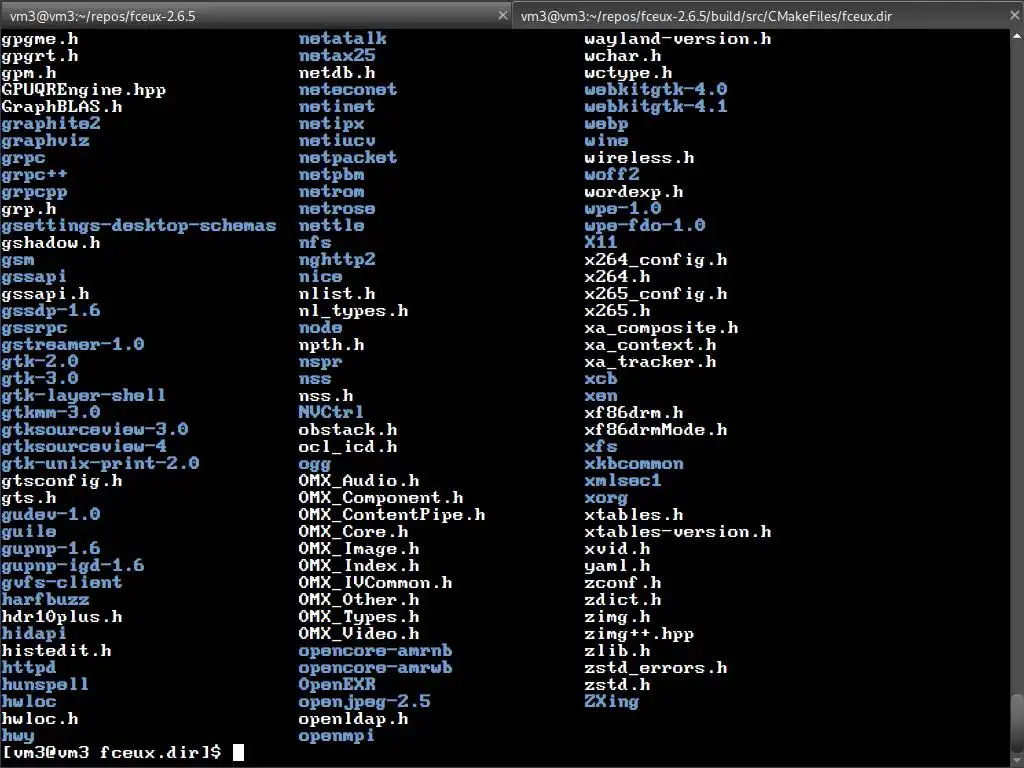Viewport: 1024px width, 768px height.
Task: Click the x264_config.h file name
Action: (656, 259)
